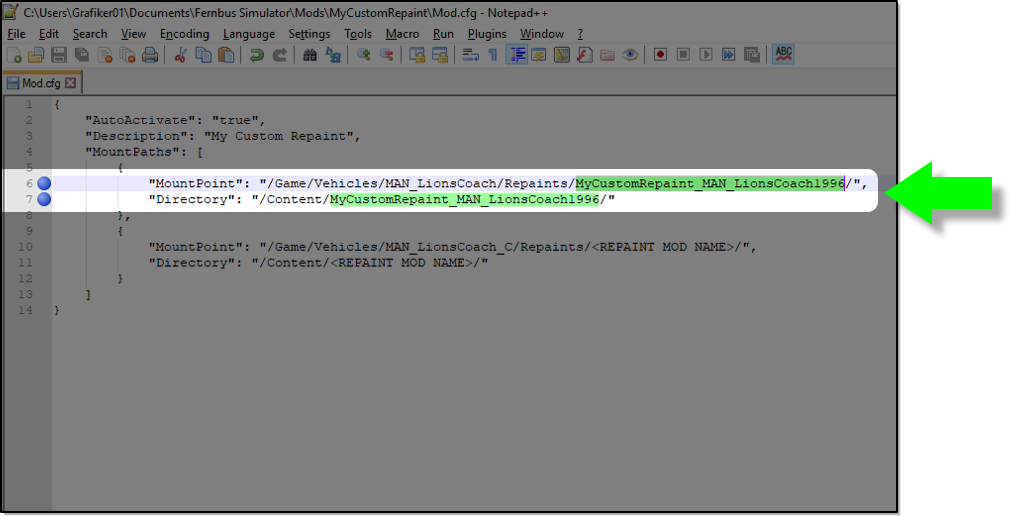The width and height of the screenshot is (1010, 516).
Task: Open the Language menu
Action: 249,33
